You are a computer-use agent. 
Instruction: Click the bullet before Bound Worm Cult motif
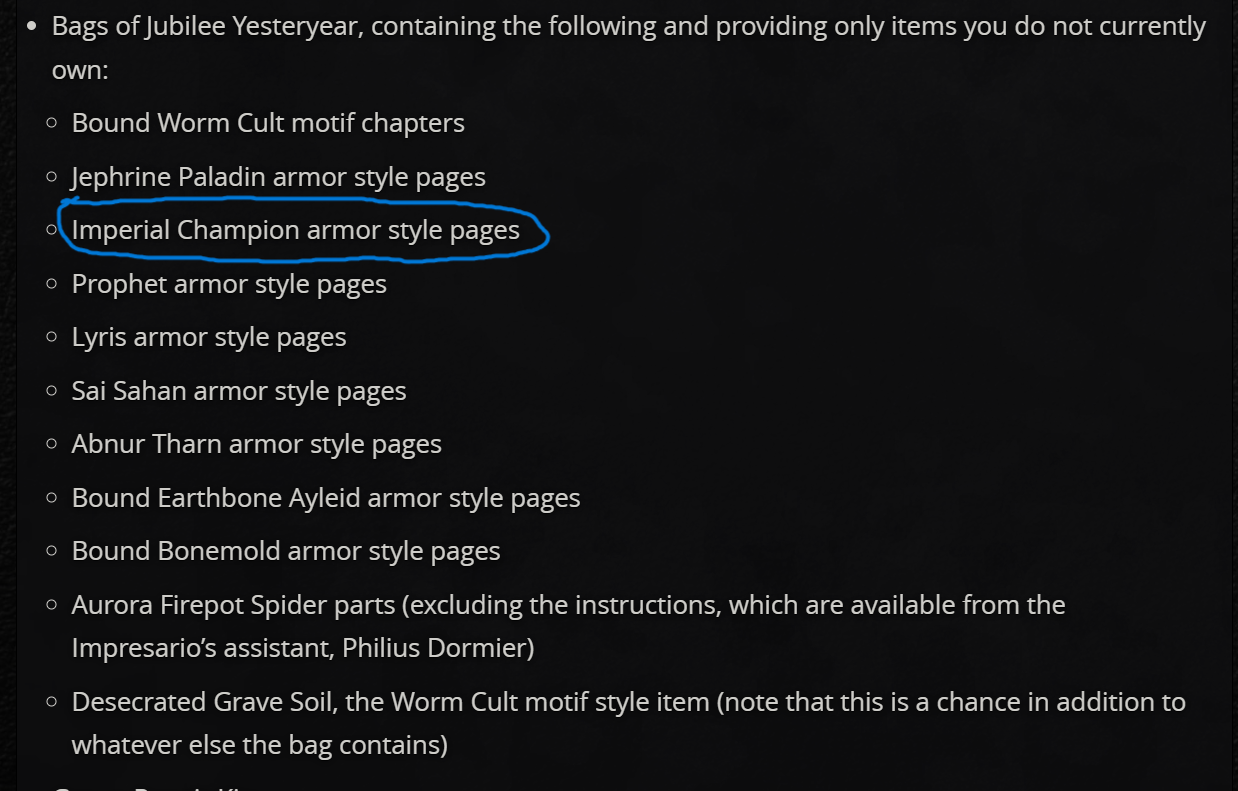tap(52, 123)
